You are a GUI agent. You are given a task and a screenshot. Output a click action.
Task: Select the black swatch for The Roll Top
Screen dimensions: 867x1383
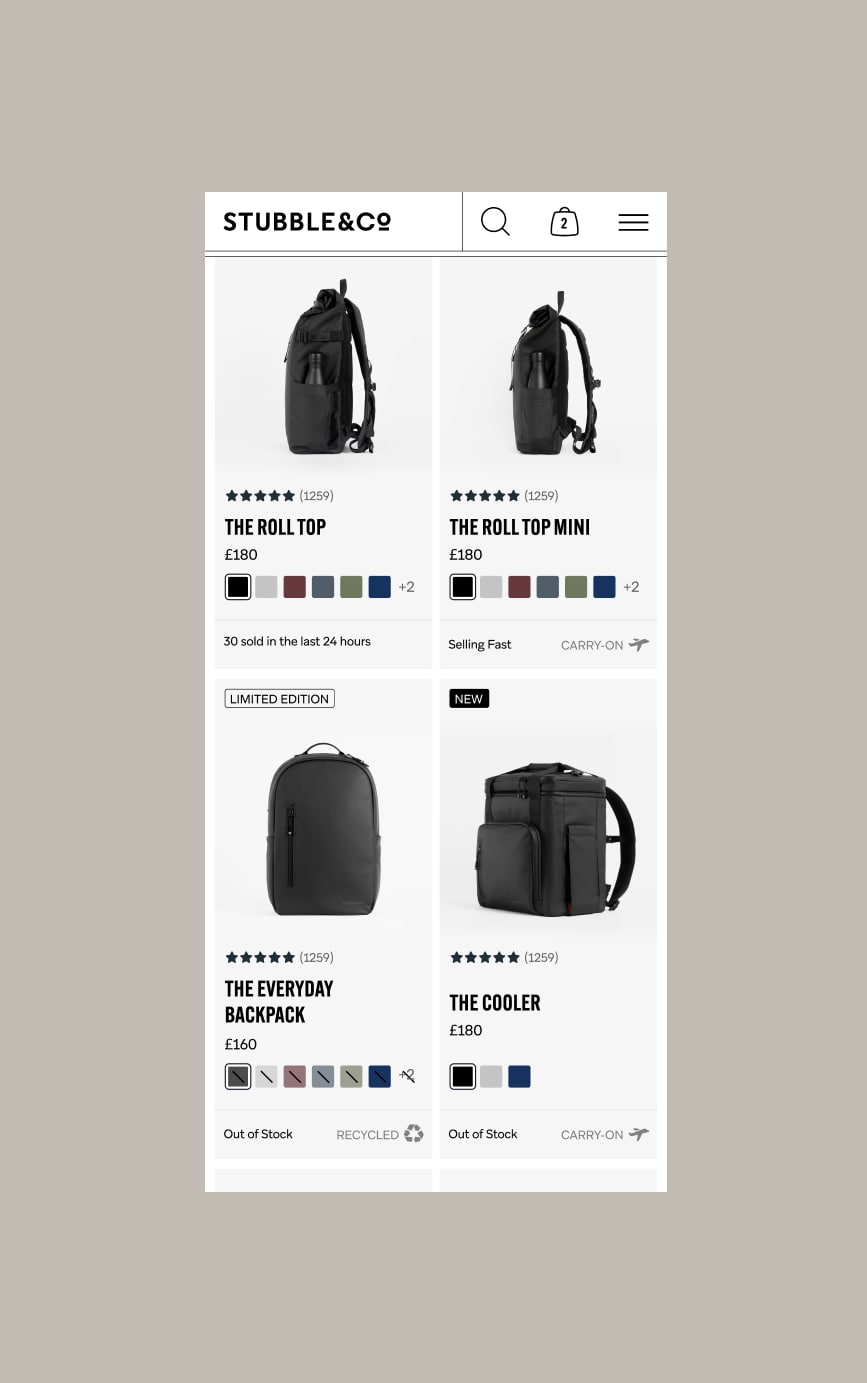(x=237, y=587)
